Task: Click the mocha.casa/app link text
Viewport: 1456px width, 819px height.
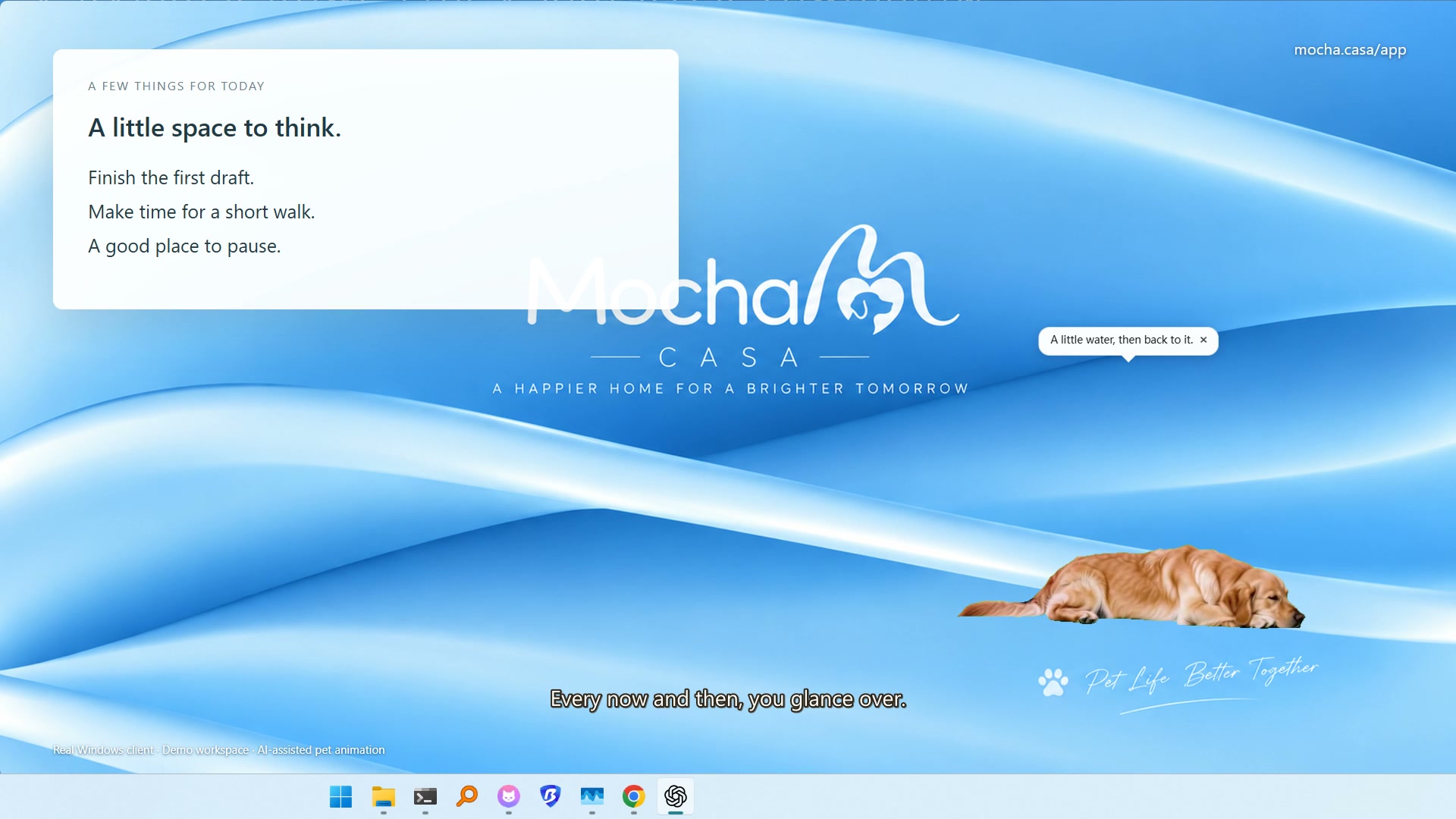Action: 1350,50
